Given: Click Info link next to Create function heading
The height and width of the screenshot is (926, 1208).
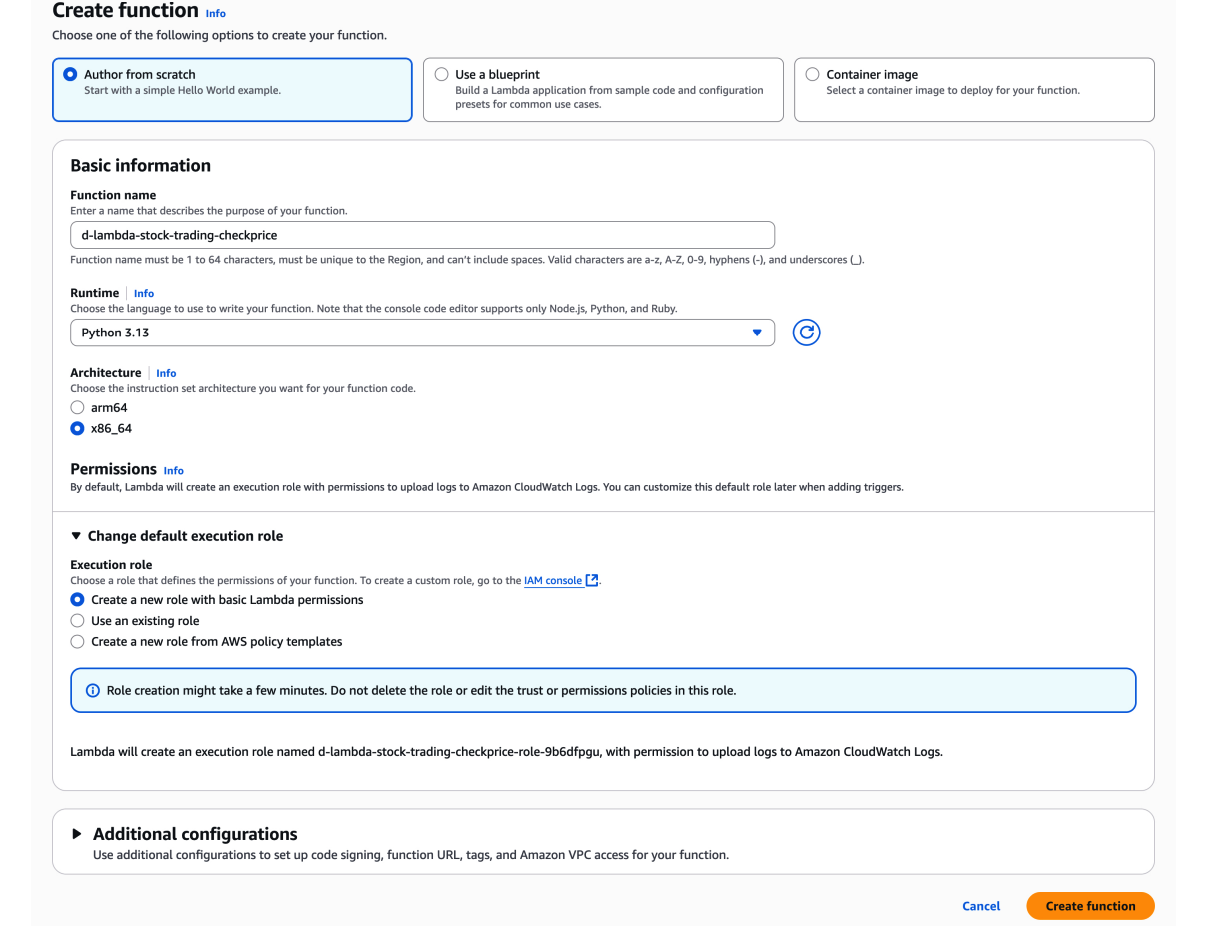Looking at the screenshot, I should coord(215,14).
